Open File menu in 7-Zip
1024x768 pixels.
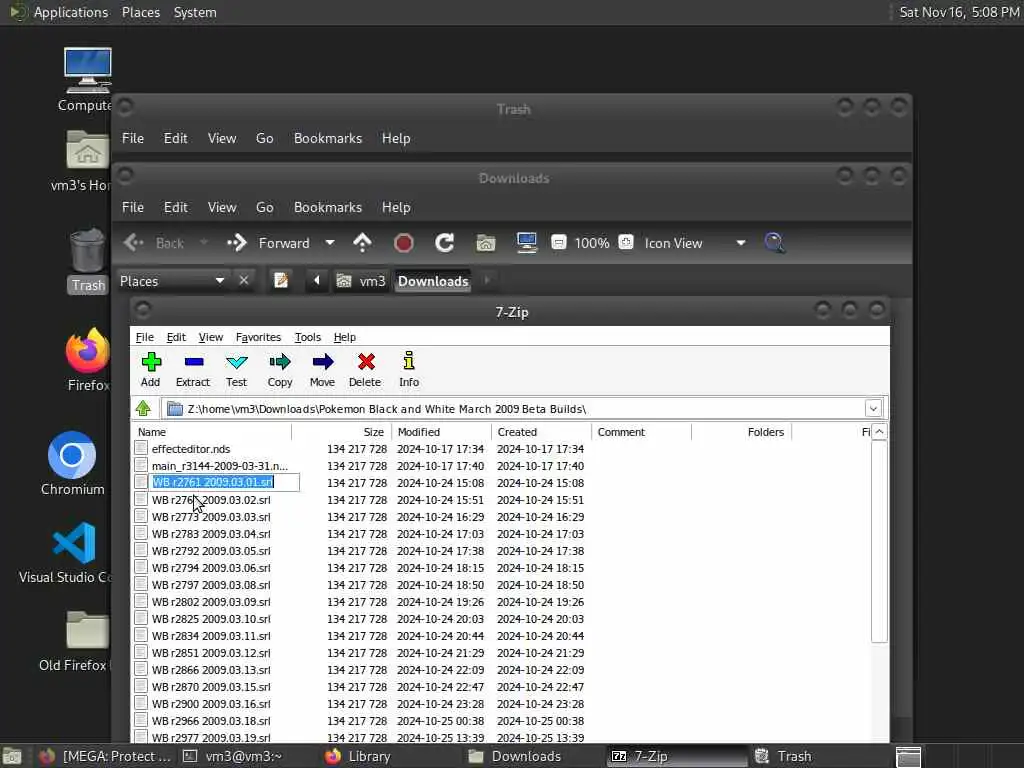tap(144, 337)
